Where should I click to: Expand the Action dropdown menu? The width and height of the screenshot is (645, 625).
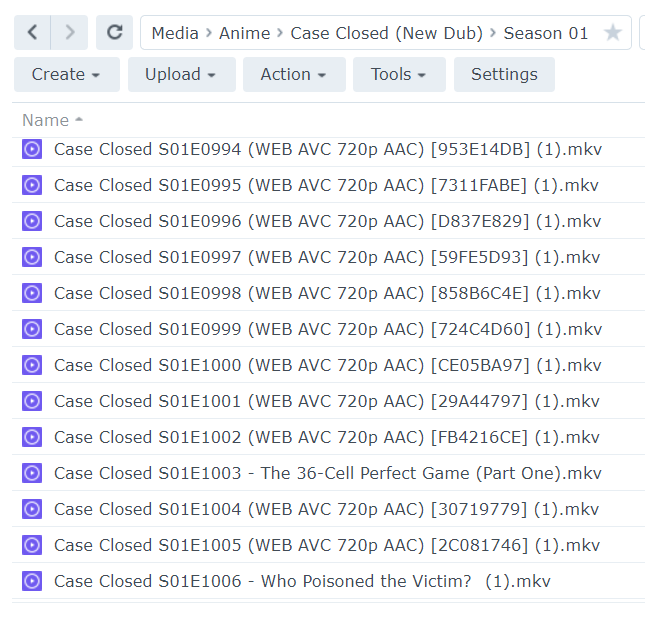294,74
